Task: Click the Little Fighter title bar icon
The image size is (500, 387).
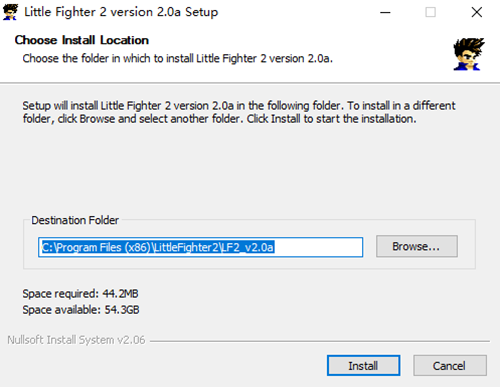Action: point(10,12)
